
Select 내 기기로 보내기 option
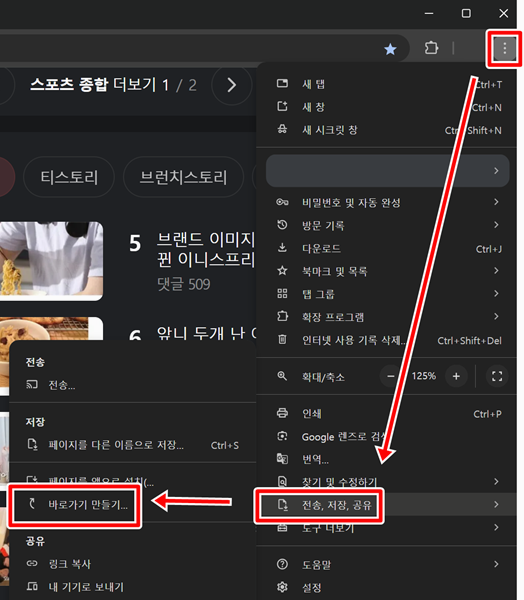pyautogui.click(x=132, y=587)
